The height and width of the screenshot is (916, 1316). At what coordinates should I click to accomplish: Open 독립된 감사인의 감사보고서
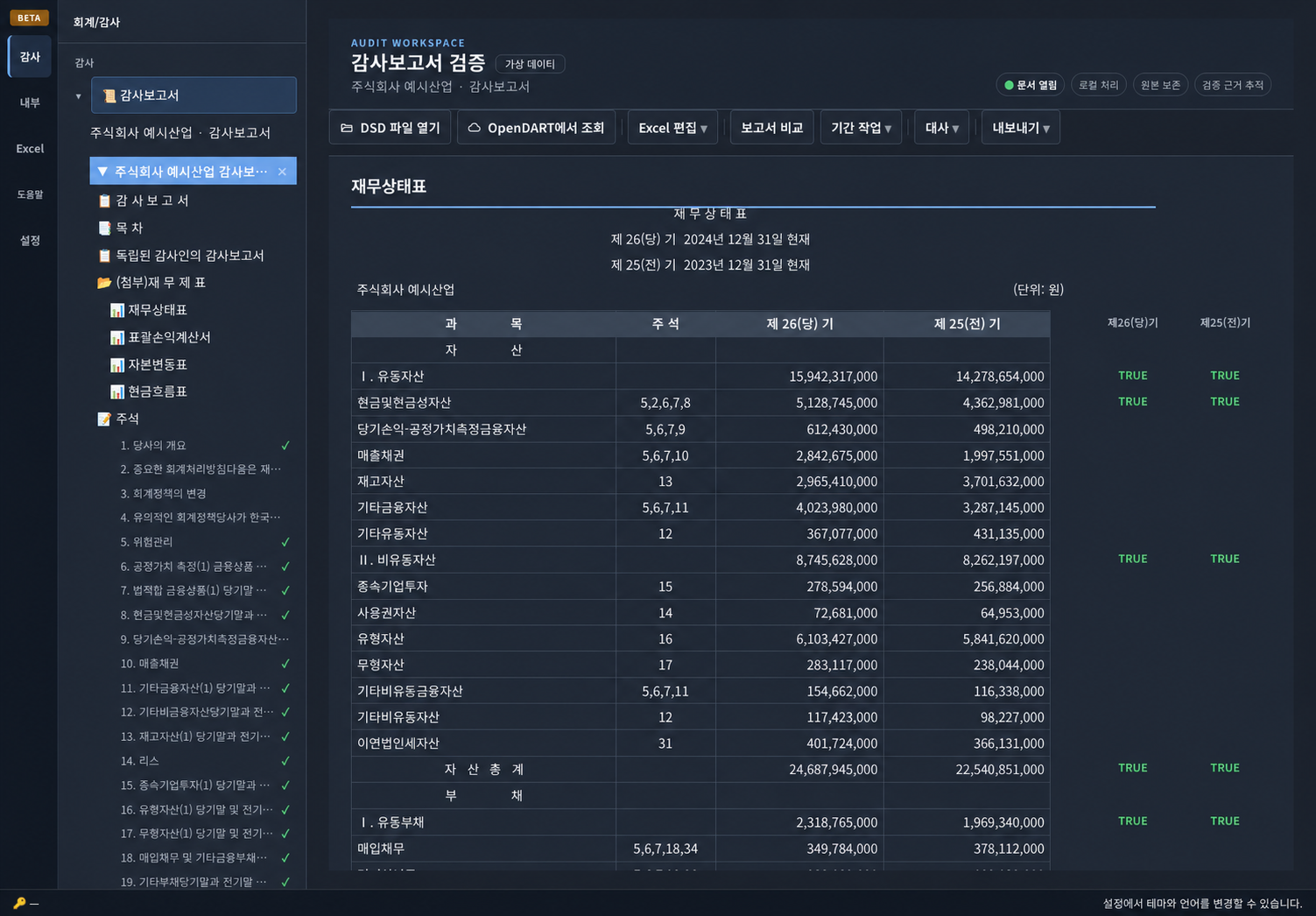pos(189,256)
